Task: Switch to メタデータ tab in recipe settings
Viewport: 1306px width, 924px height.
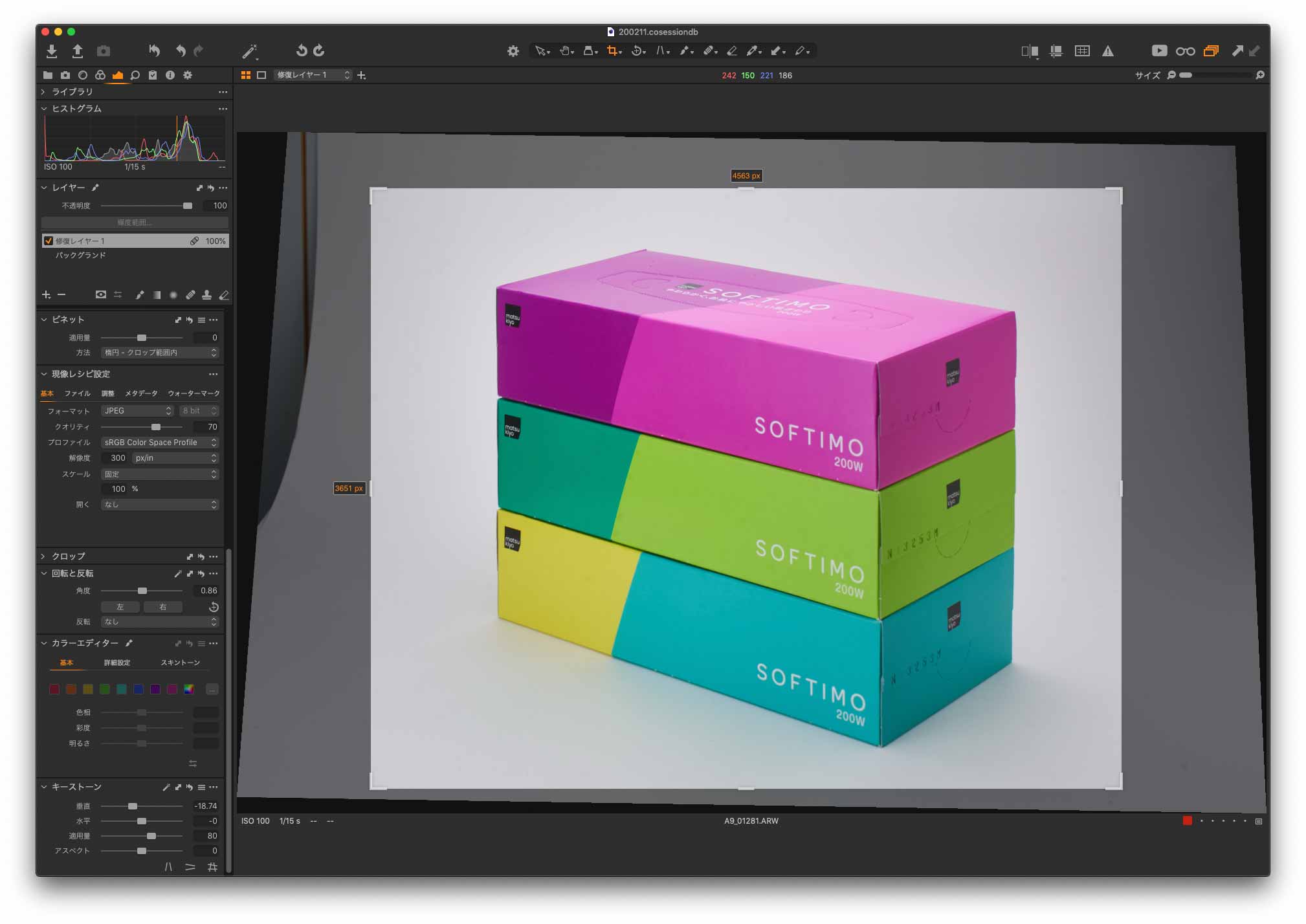Action: point(141,393)
